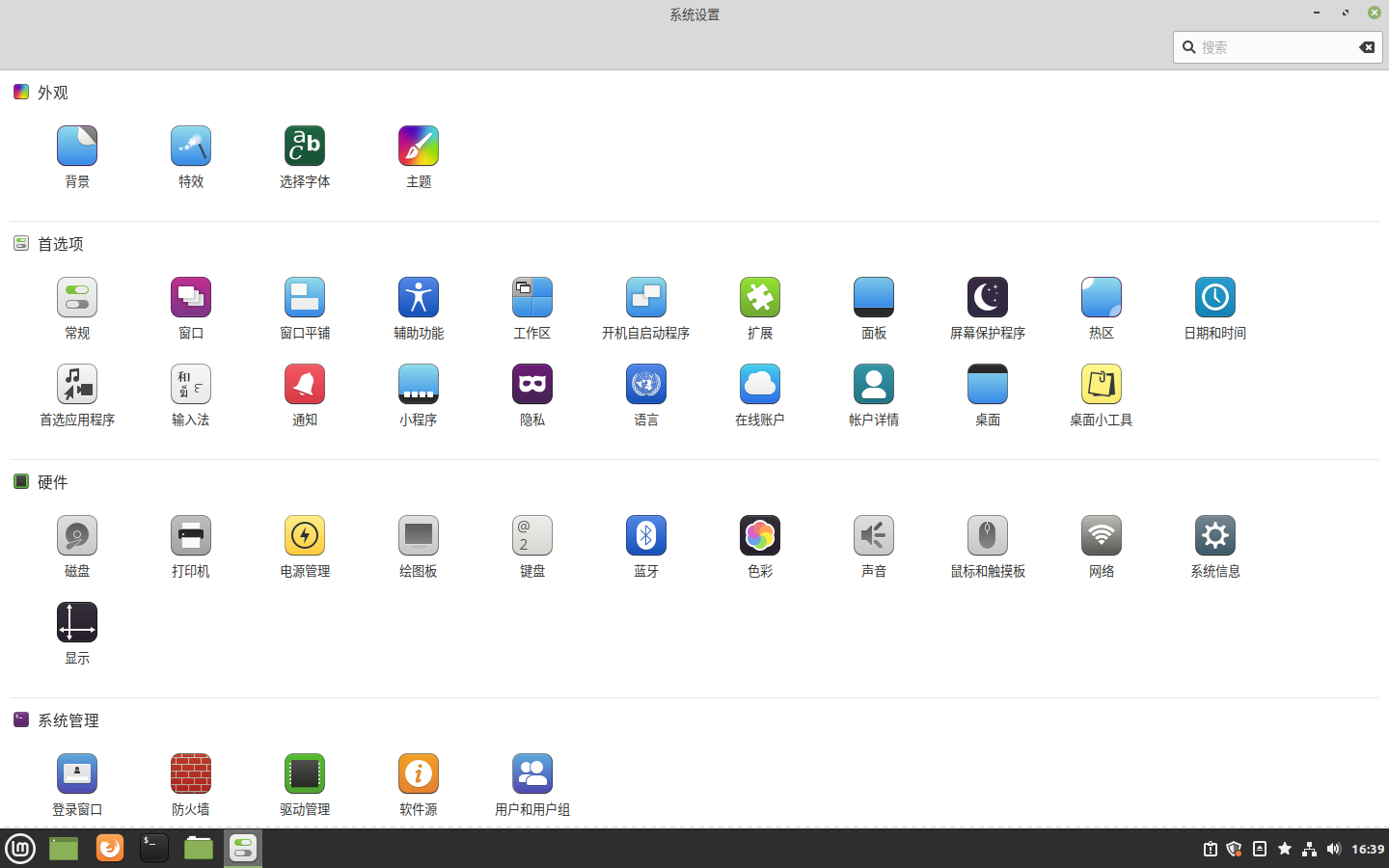Open 磁盘 disks utility
Viewport: 1389px width, 868px height.
77,547
